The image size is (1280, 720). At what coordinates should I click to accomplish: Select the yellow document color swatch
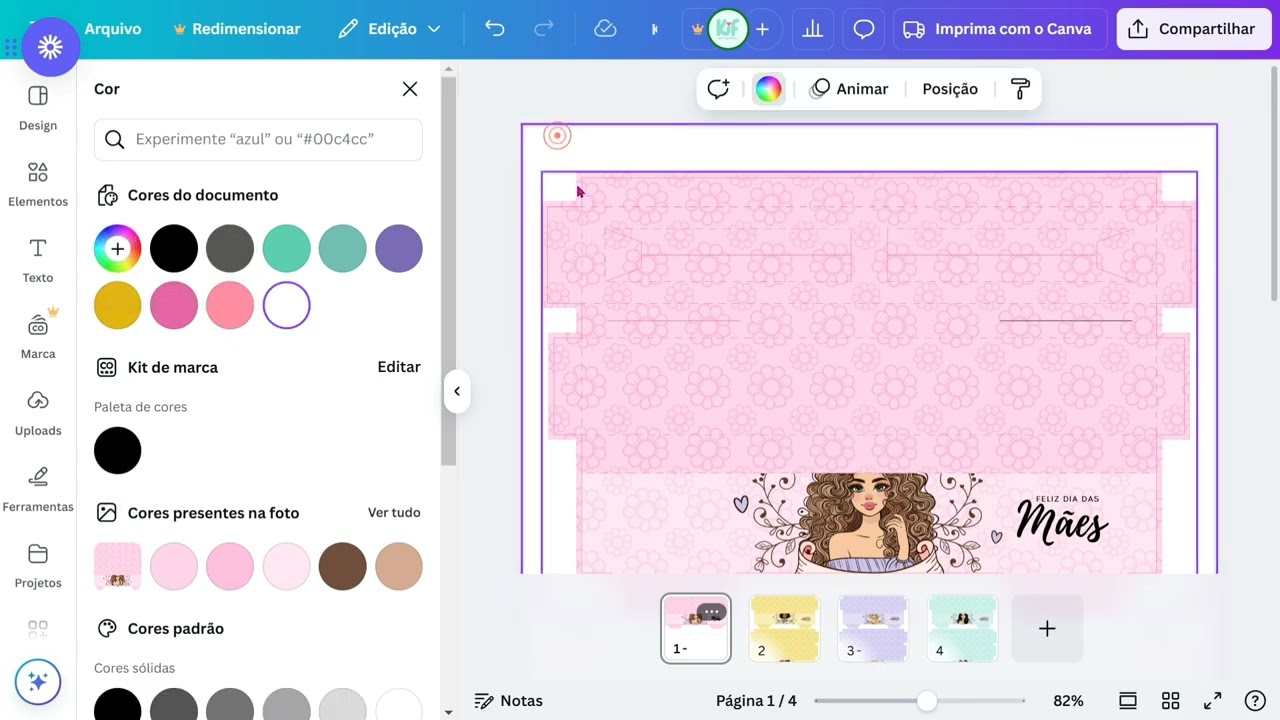118,305
